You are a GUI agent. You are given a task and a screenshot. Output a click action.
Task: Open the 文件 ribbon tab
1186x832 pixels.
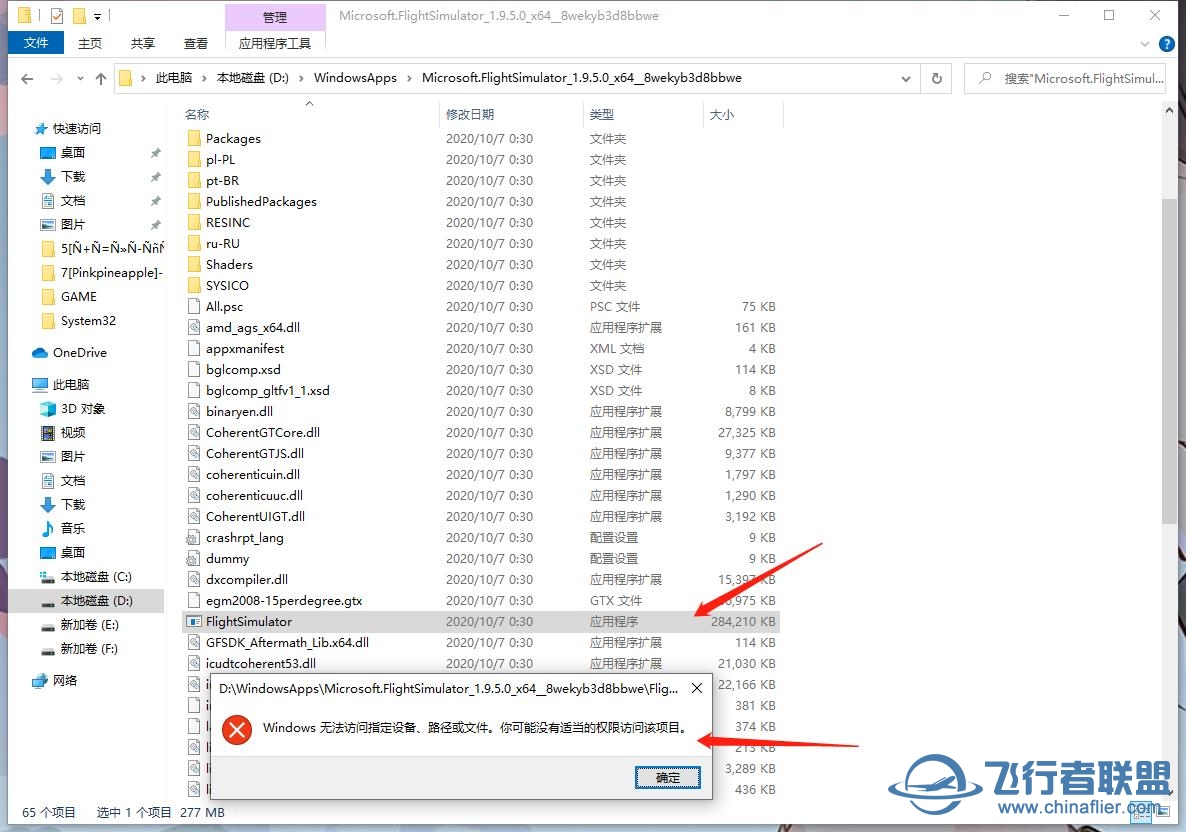(36, 43)
